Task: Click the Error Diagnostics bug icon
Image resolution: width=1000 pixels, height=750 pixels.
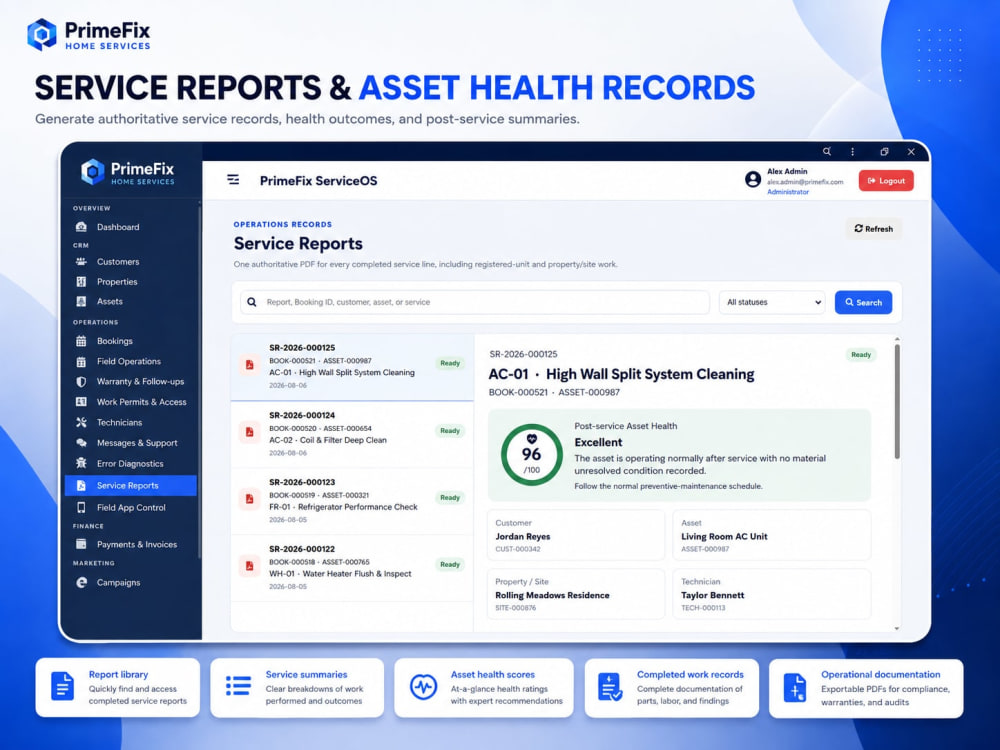Action: point(81,463)
